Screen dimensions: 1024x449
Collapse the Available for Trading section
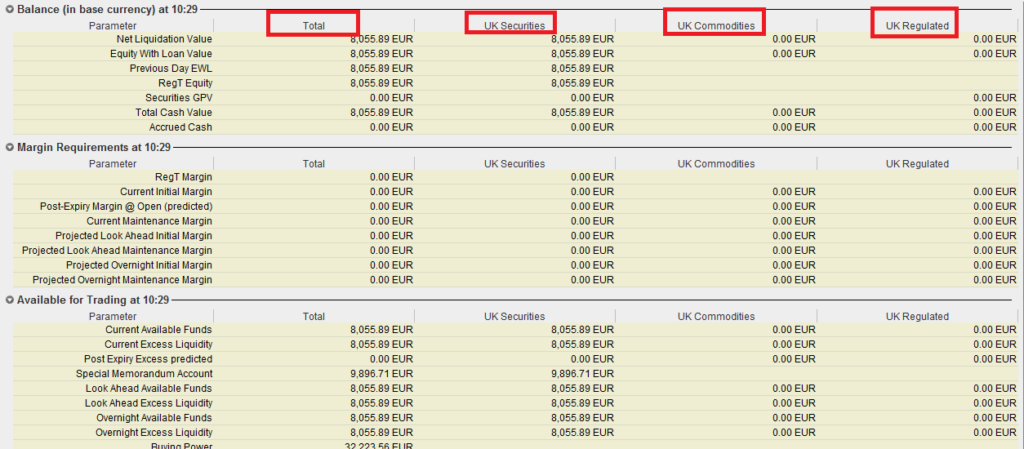(9, 300)
